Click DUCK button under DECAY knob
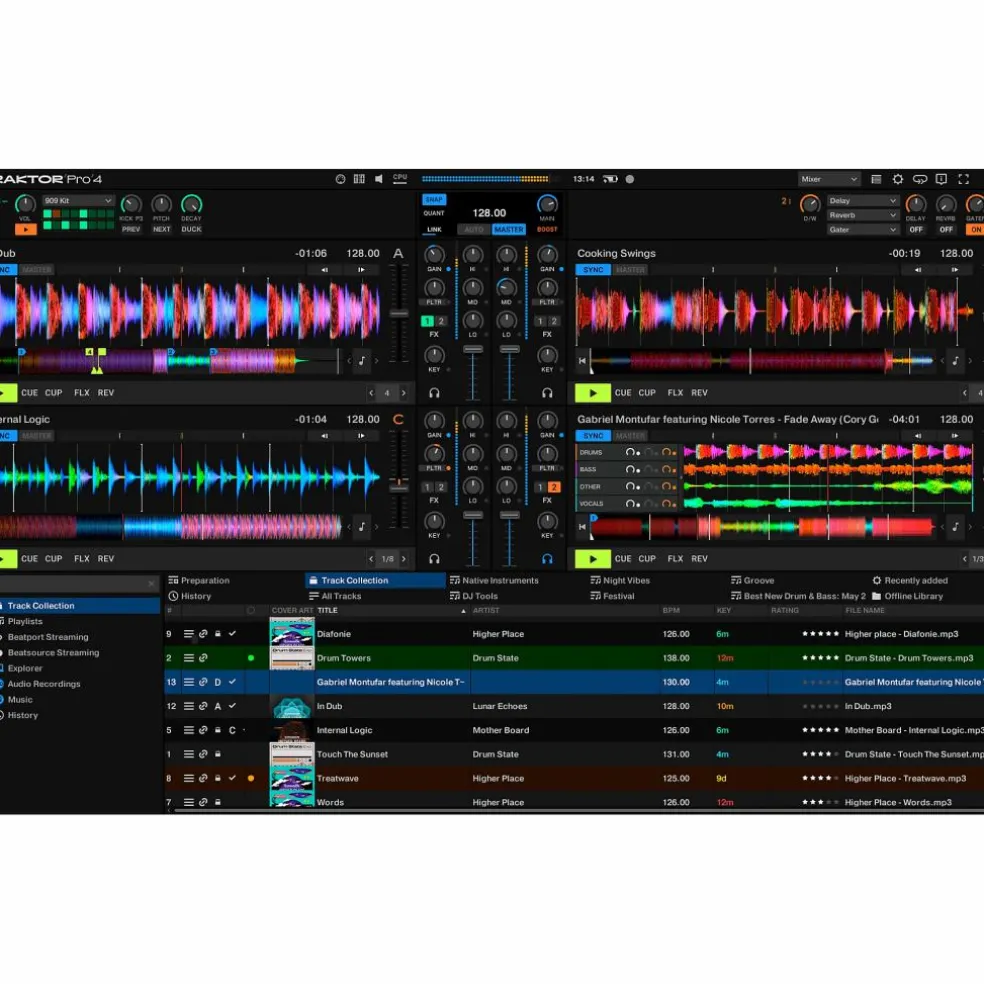This screenshot has width=984, height=984. pos(191,230)
